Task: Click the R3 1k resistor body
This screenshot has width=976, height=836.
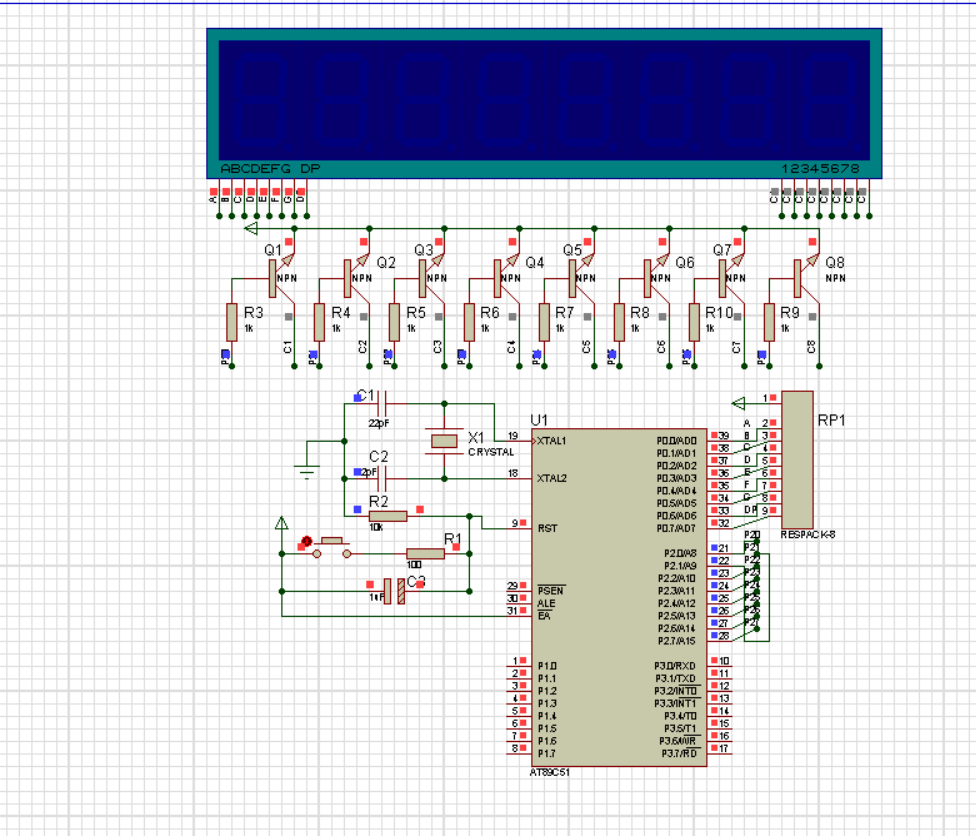Action: pos(232,322)
